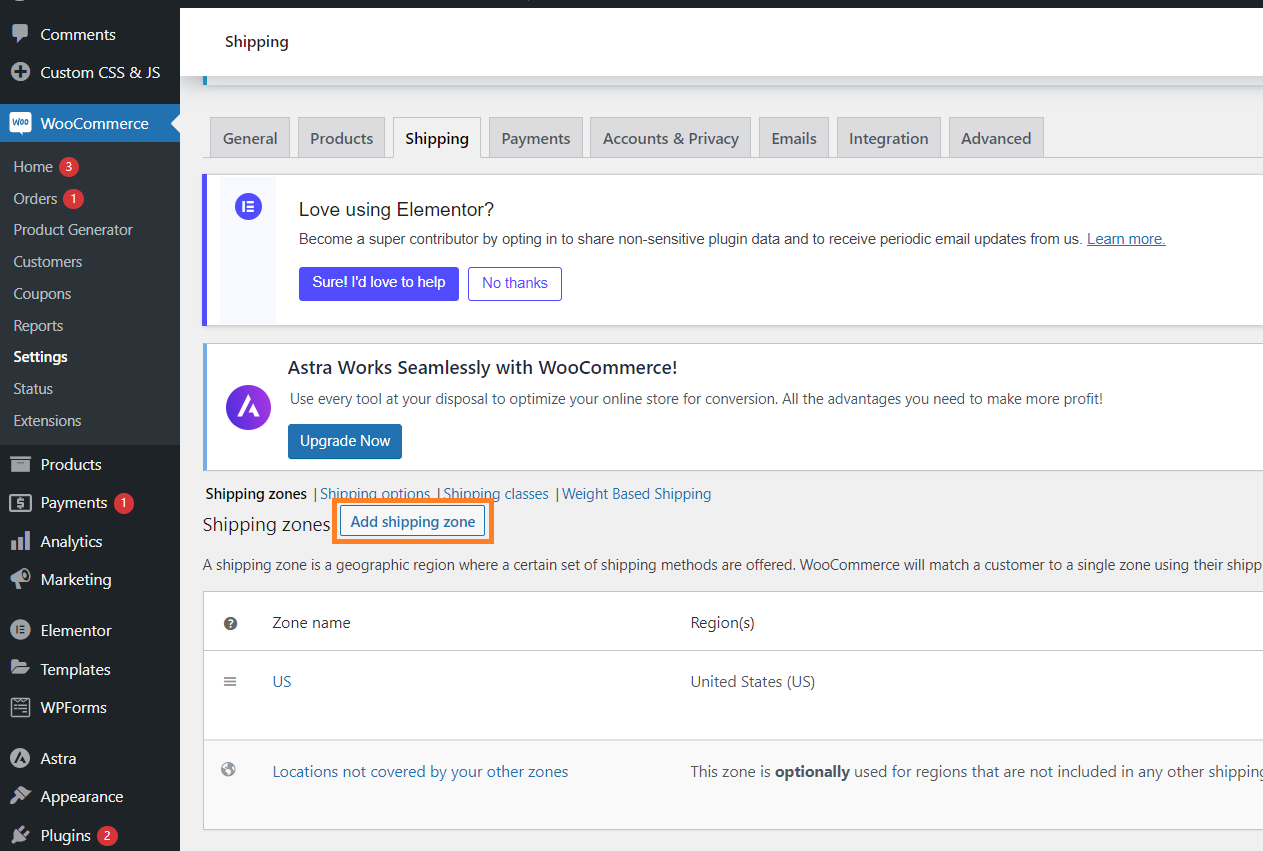Viewport: 1263px width, 851px height.
Task: Switch to the Products settings tab
Action: coord(341,138)
